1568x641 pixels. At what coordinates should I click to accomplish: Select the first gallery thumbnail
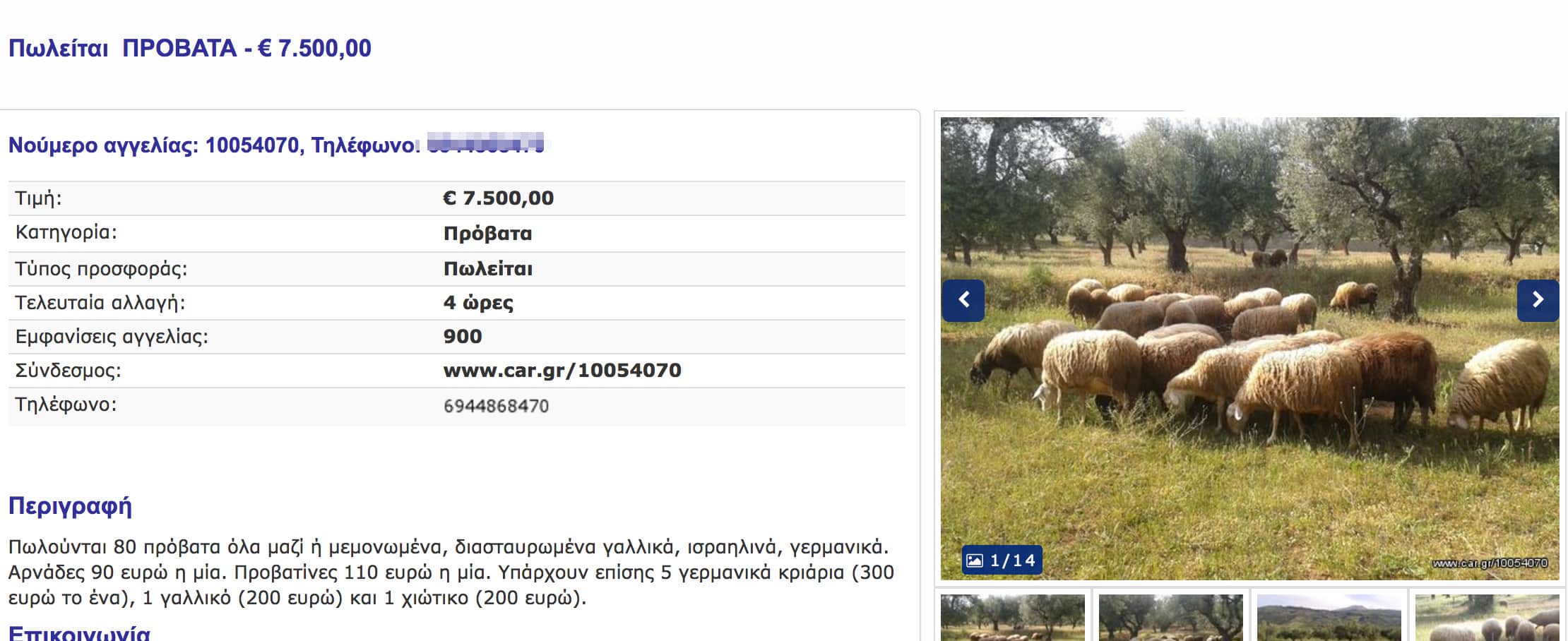coord(1012,618)
